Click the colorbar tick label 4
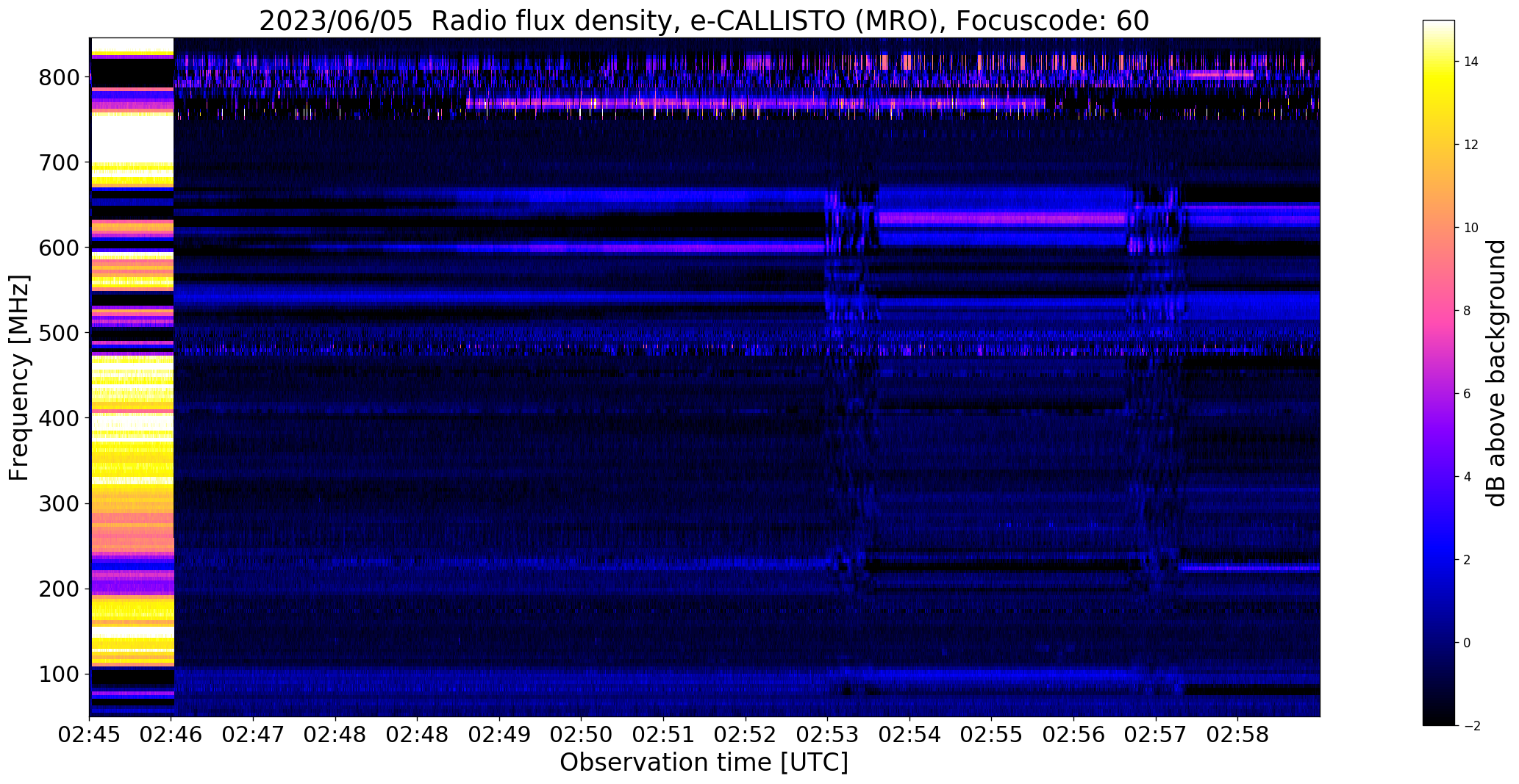Viewport: 1519px width, 784px height. click(1467, 477)
